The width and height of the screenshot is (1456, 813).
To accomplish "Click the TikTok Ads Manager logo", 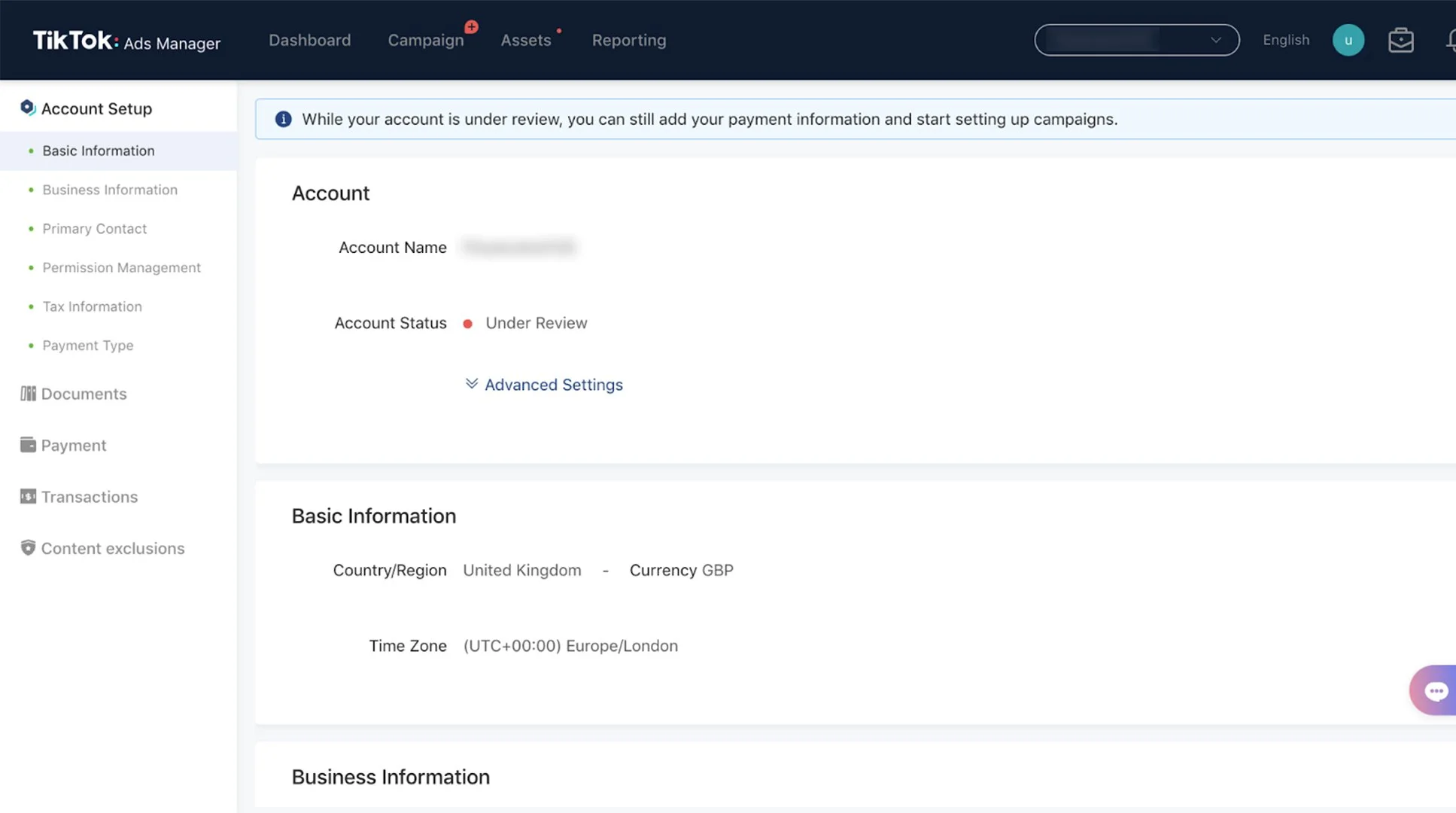I will tap(126, 41).
